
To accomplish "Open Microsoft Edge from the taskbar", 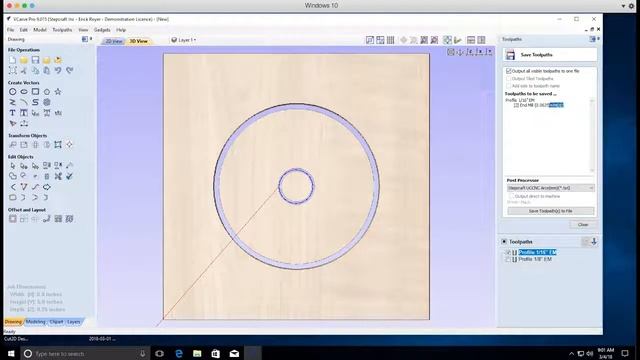I will (x=179, y=353).
